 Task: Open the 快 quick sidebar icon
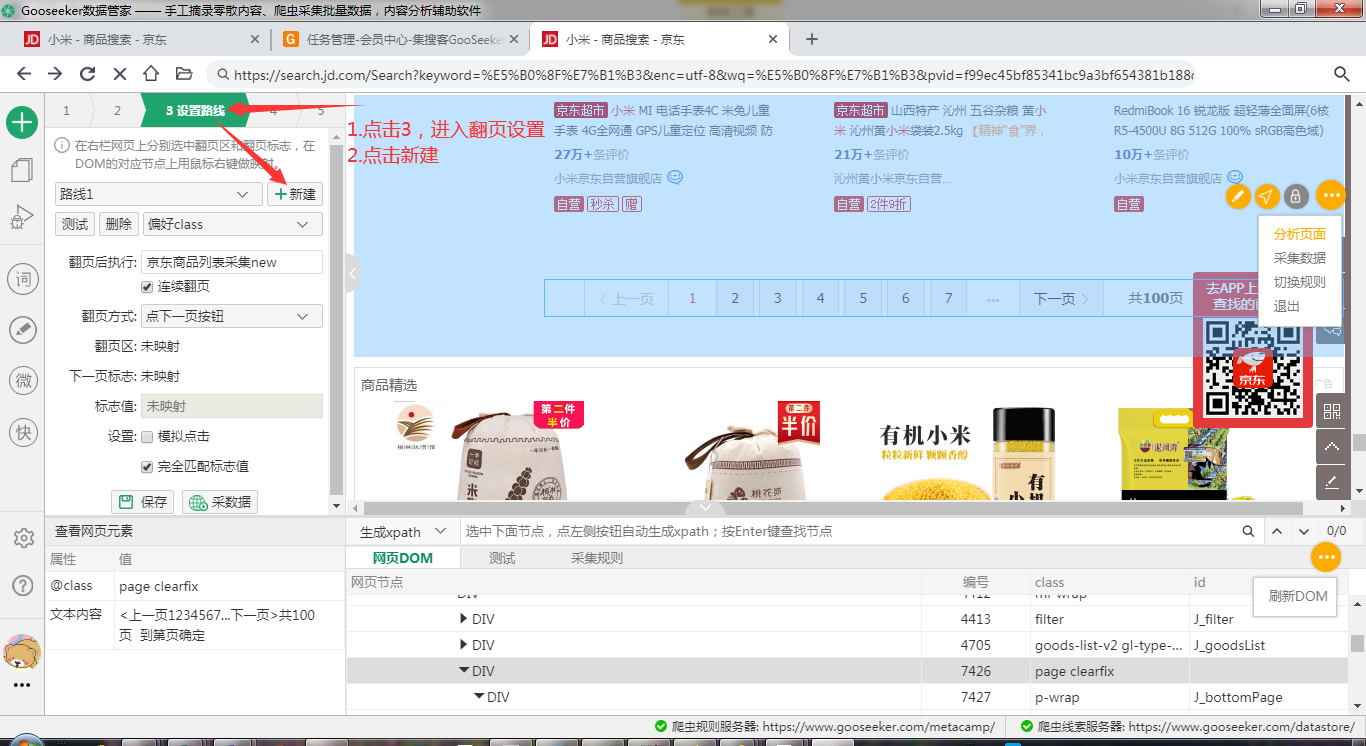pyautogui.click(x=22, y=432)
